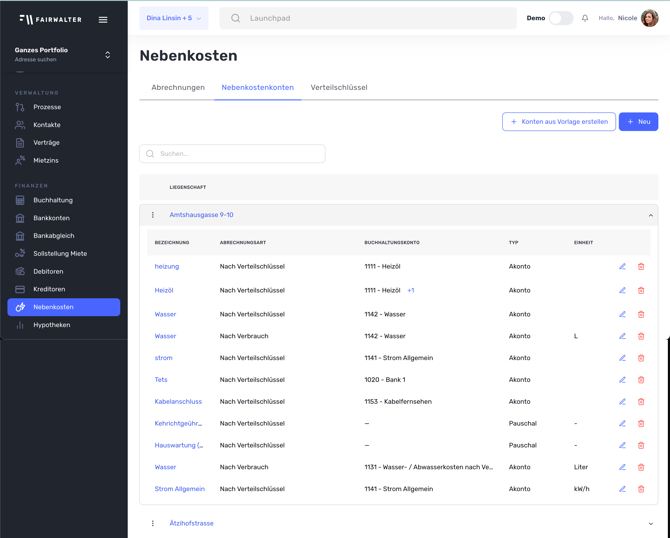Click Konten aus Vorlage erstellen button

pos(559,122)
